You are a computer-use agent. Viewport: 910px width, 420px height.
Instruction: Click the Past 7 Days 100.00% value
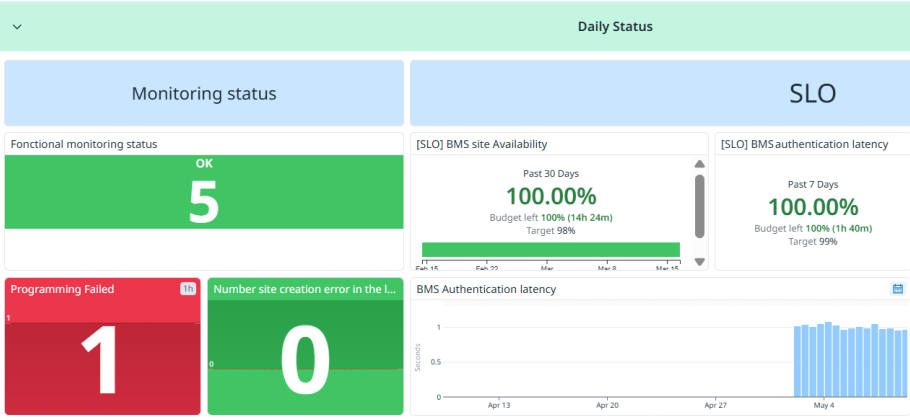812,207
